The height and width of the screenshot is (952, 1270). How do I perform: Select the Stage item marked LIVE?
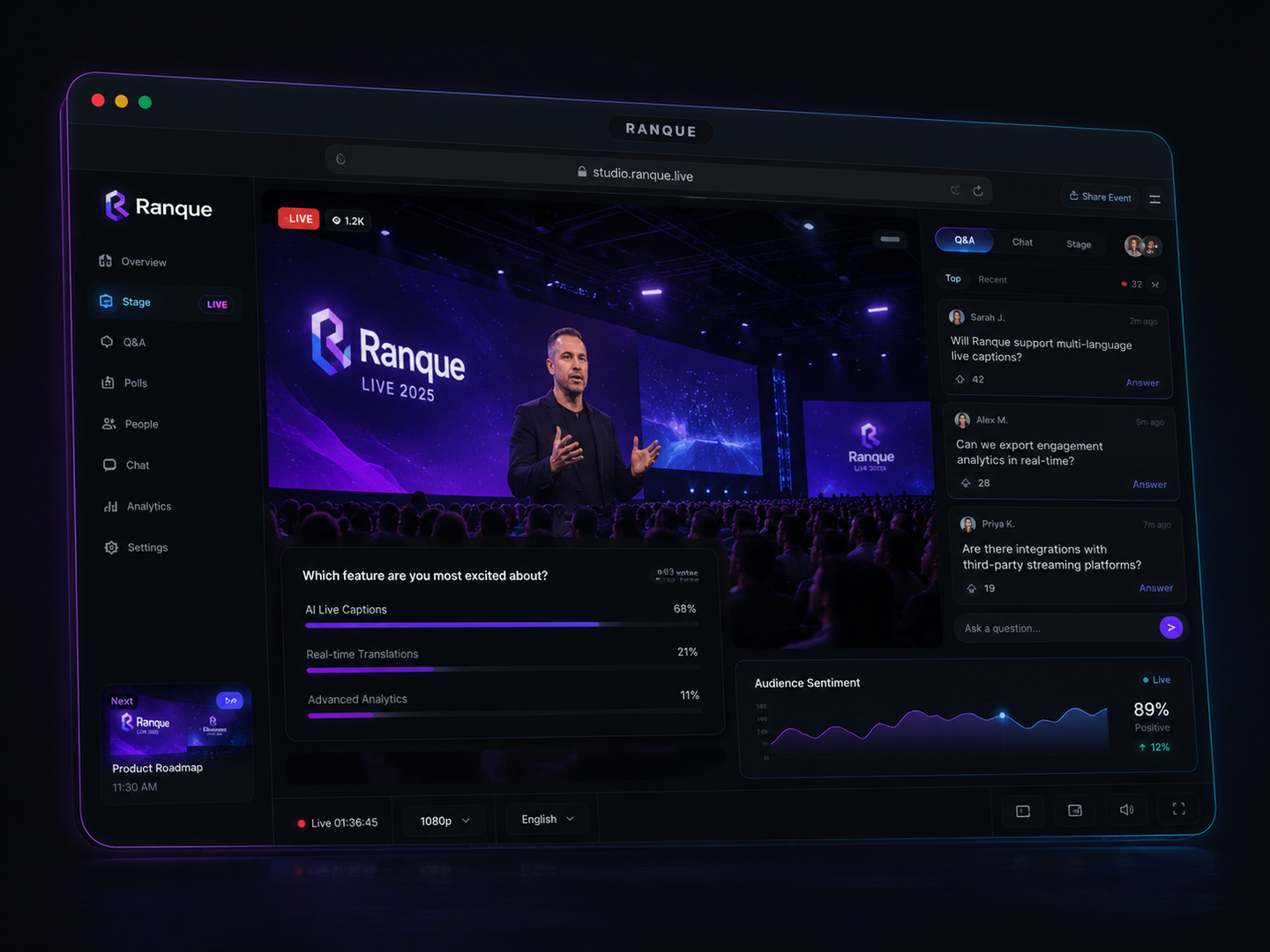pos(165,302)
